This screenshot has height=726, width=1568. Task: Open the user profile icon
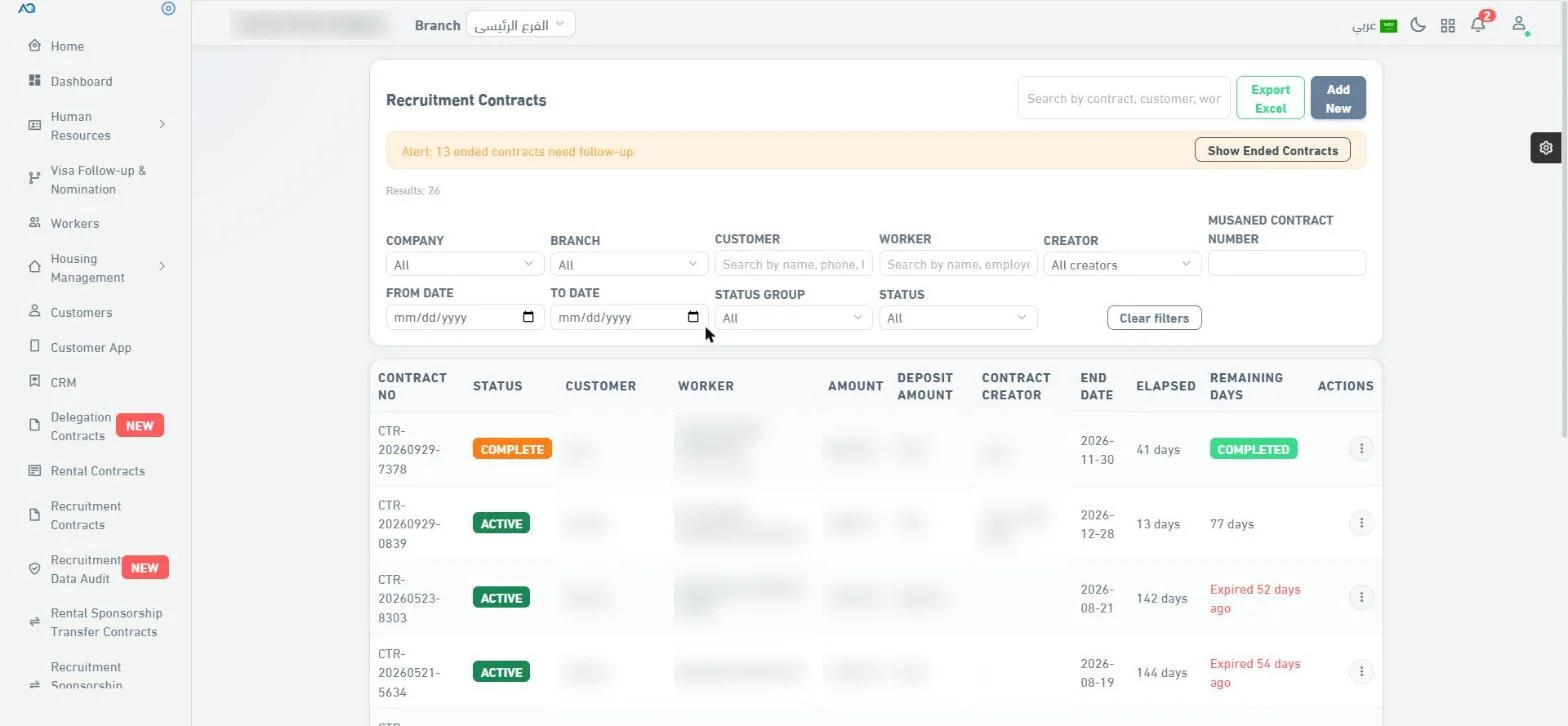coord(1519,24)
